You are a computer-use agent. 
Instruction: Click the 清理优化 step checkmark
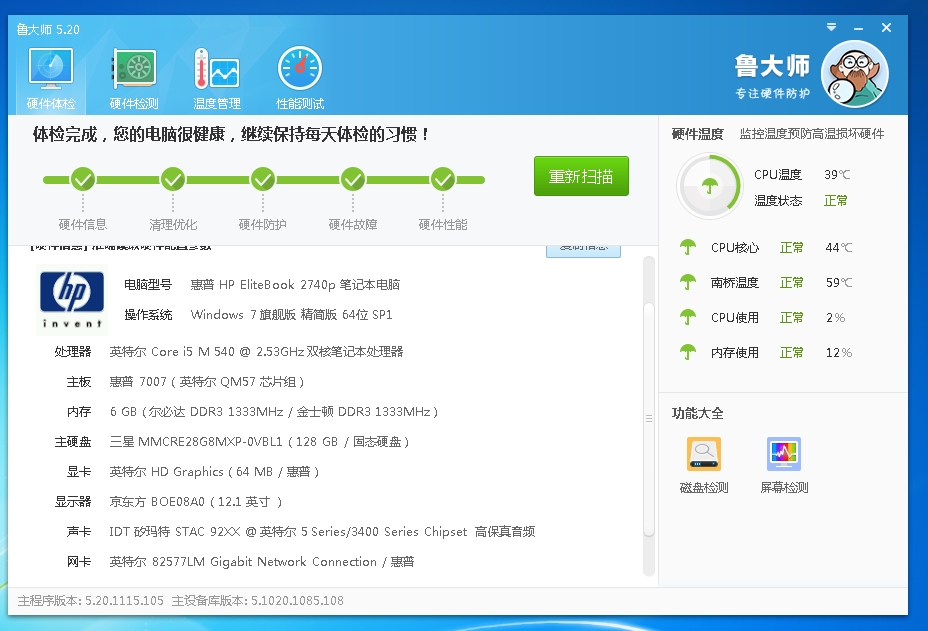[x=173, y=179]
